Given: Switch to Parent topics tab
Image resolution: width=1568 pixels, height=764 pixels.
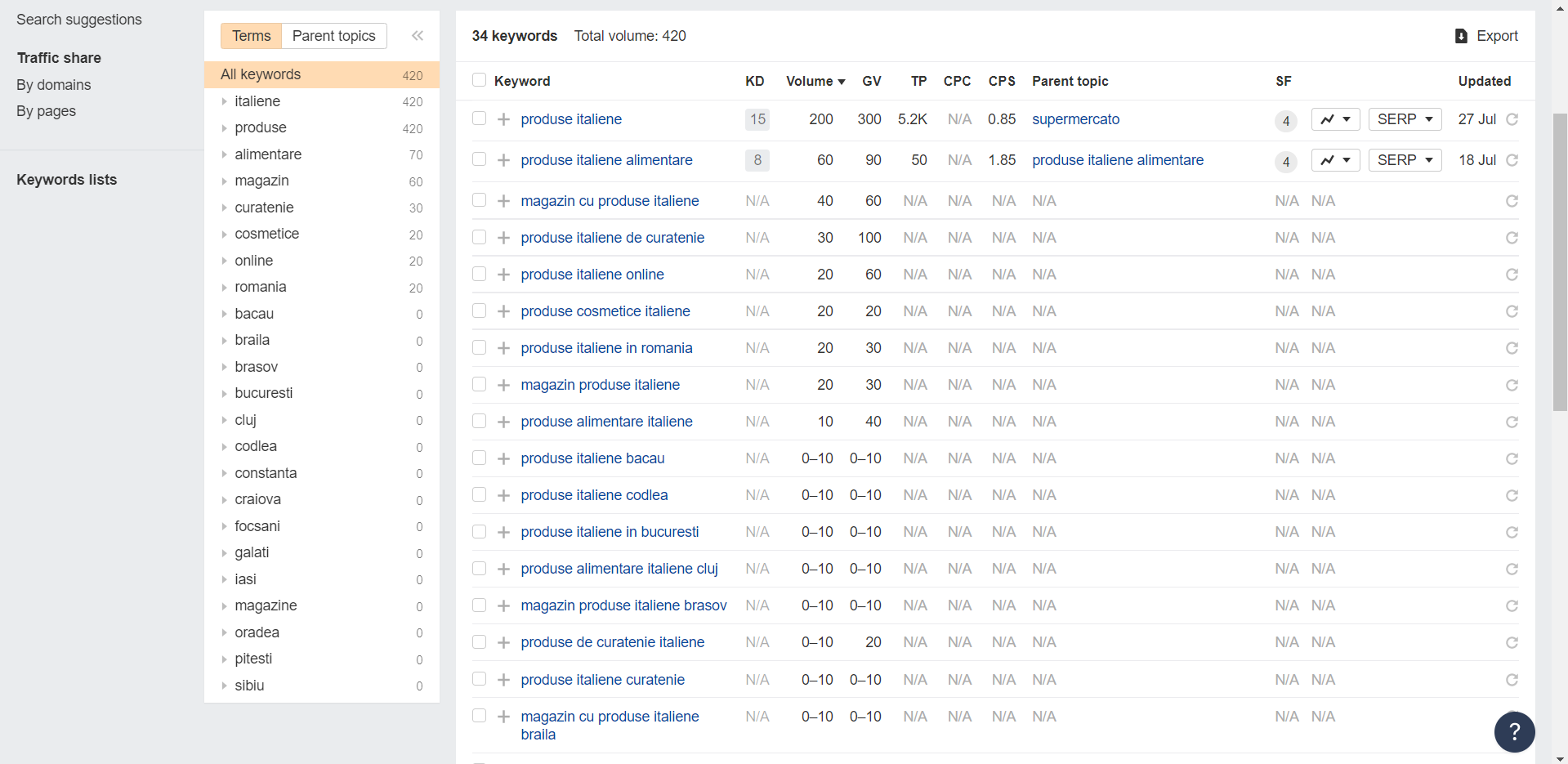Looking at the screenshot, I should tap(333, 36).
